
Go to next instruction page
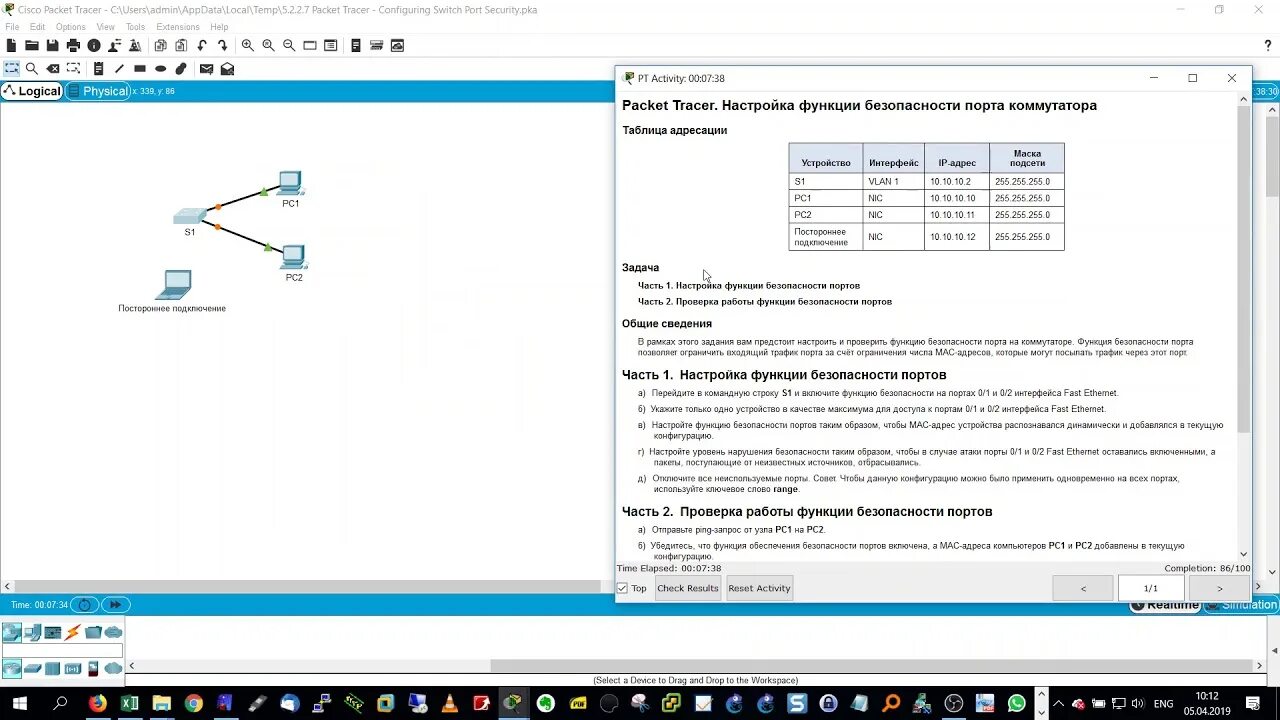pos(1219,588)
